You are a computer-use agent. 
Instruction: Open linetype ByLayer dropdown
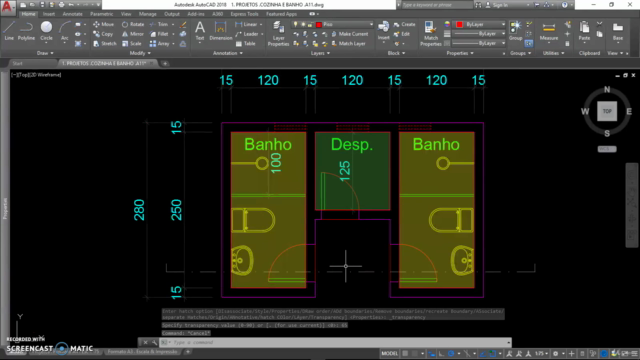503,43
